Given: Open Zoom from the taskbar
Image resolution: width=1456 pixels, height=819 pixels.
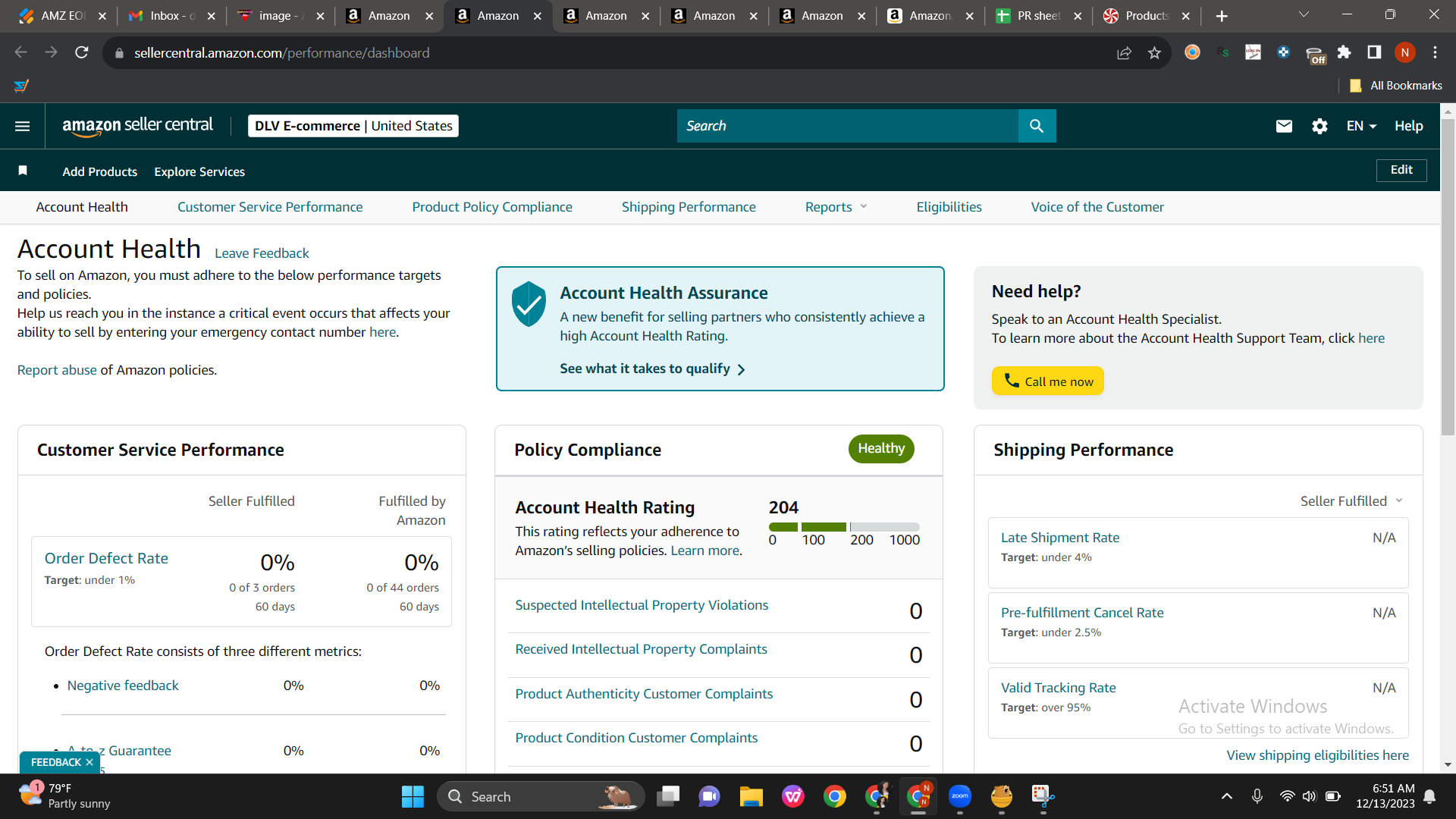Looking at the screenshot, I should (960, 796).
